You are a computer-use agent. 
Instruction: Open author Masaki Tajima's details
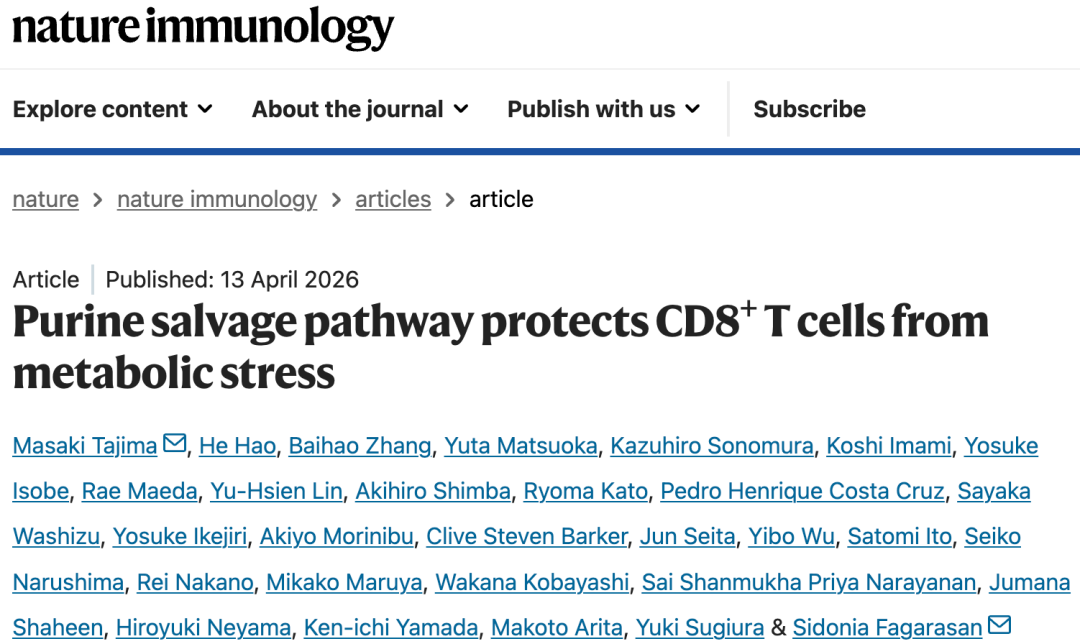[85, 445]
